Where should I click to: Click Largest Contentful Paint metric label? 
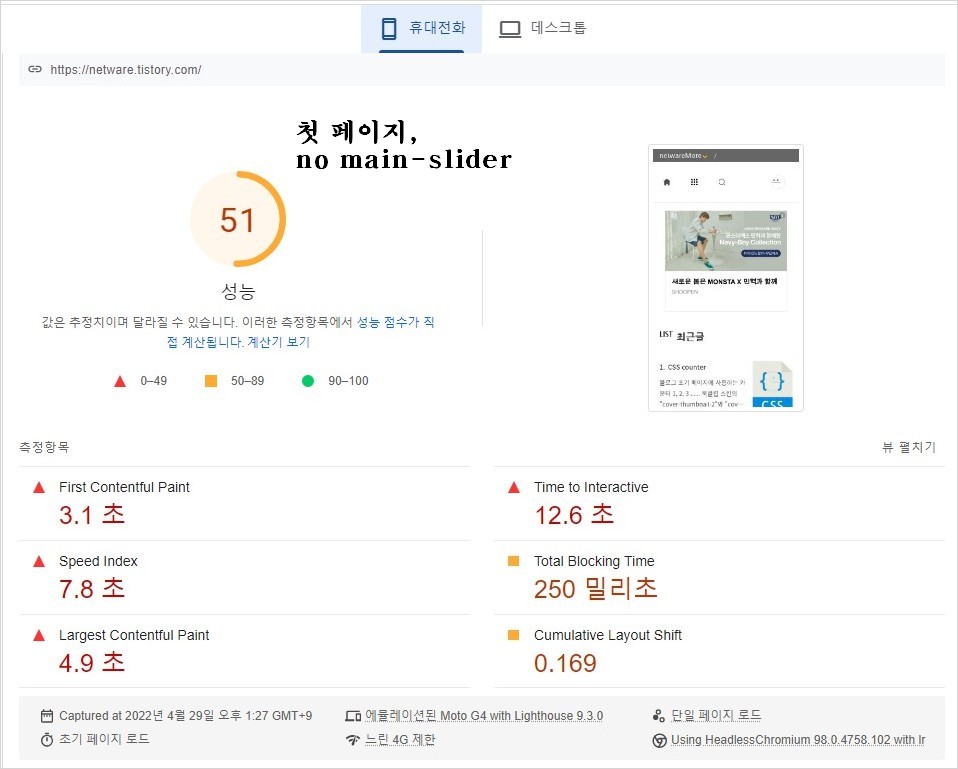[134, 635]
